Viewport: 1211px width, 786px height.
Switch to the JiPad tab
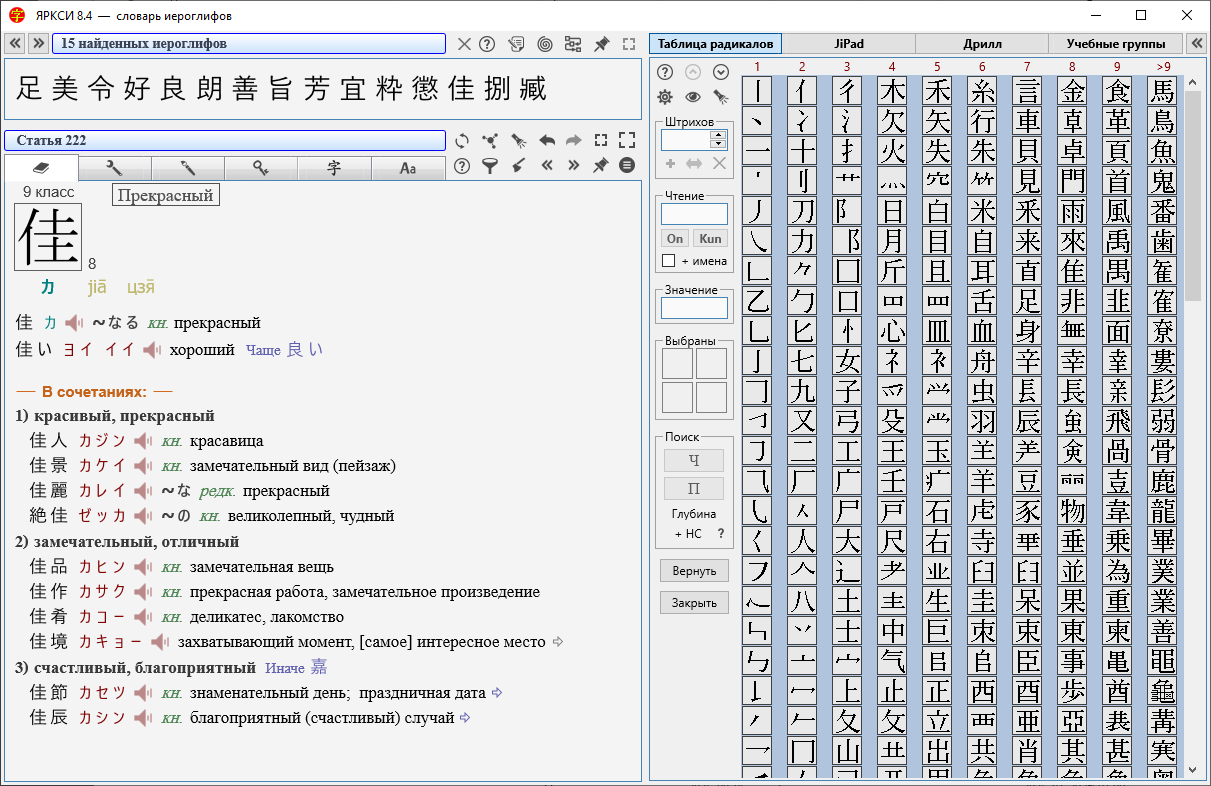click(x=848, y=44)
